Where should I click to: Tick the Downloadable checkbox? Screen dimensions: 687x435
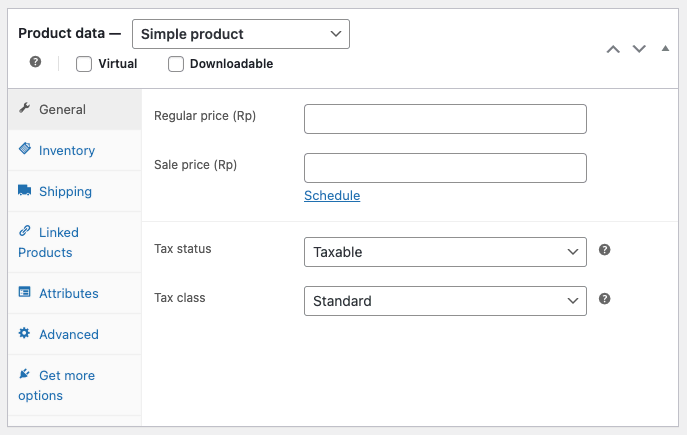pos(176,64)
